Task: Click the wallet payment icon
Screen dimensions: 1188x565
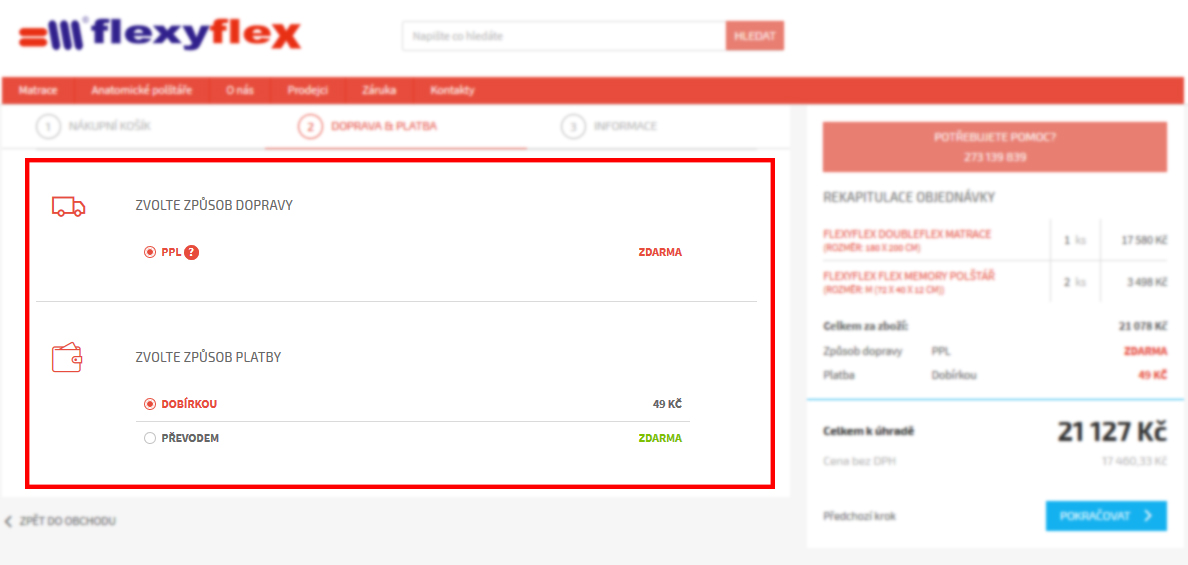Action: (x=67, y=357)
